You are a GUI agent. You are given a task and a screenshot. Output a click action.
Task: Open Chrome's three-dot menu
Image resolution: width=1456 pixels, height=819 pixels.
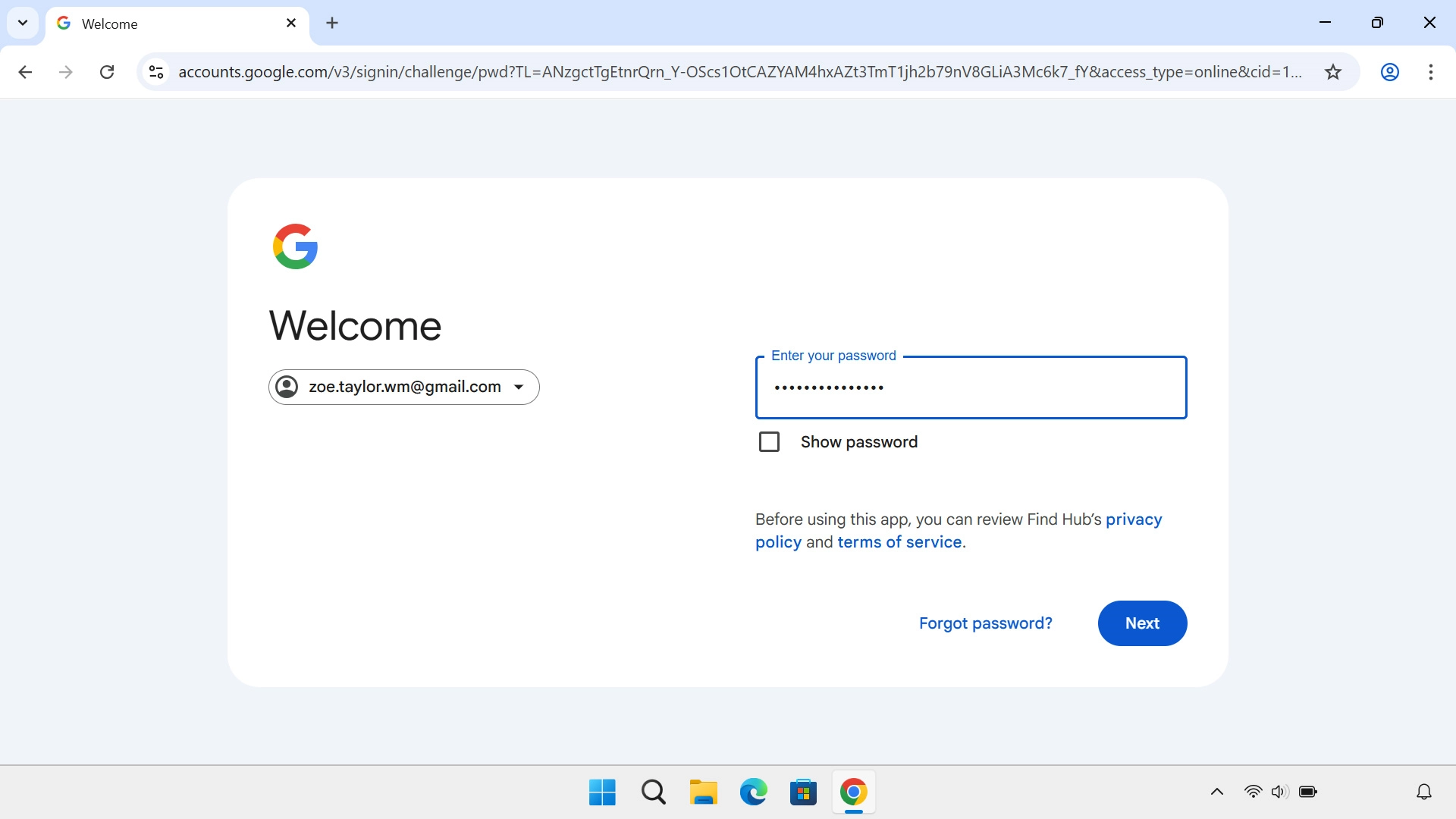point(1432,72)
